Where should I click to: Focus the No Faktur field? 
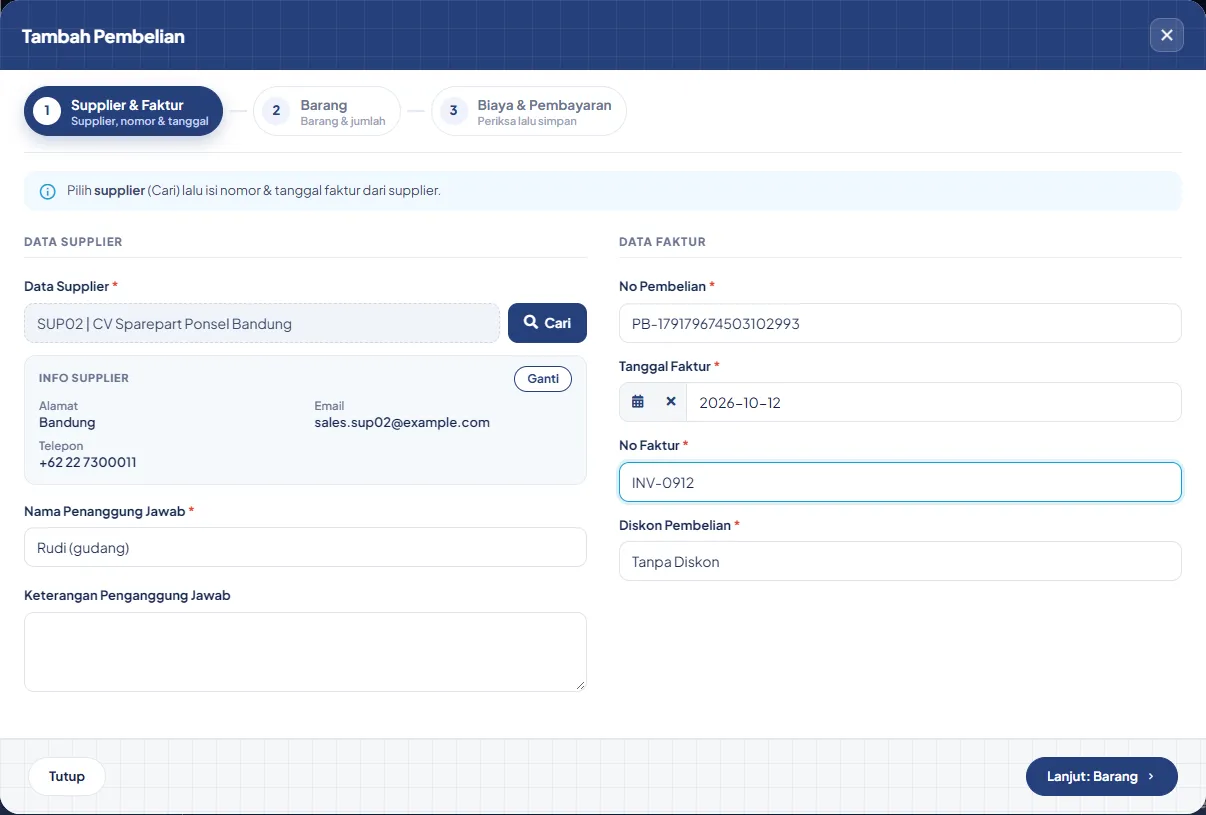point(900,482)
